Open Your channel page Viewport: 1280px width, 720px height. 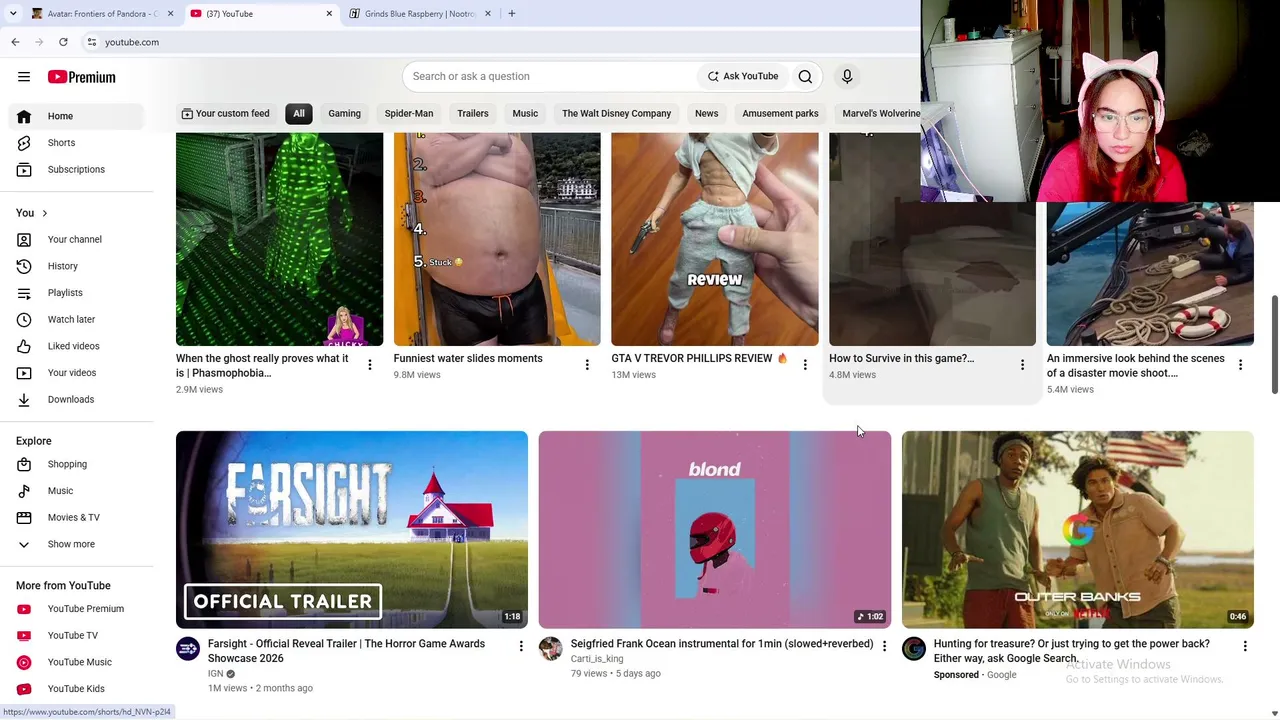coord(77,239)
